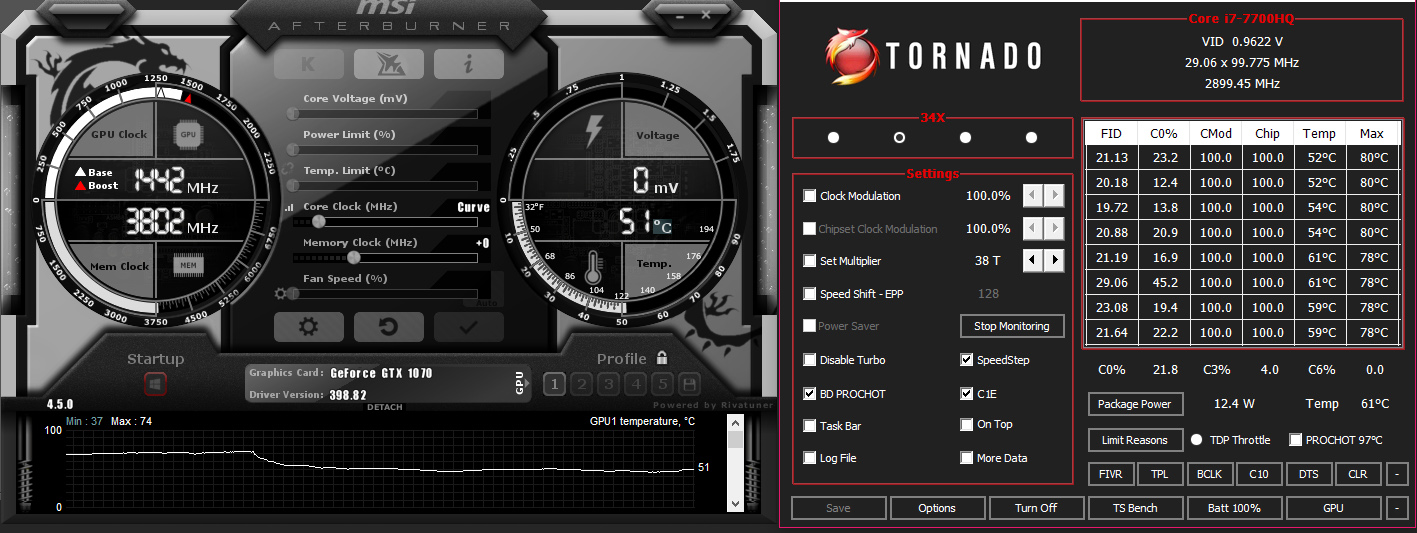The width and height of the screenshot is (1417, 533).
Task: Select profile slot 3 in Afterburner
Action: [608, 384]
